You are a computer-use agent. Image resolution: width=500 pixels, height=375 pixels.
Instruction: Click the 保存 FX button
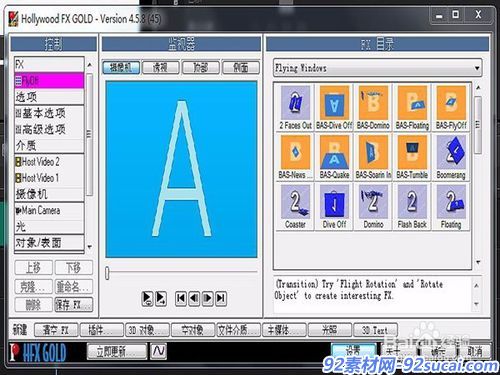pos(74,305)
